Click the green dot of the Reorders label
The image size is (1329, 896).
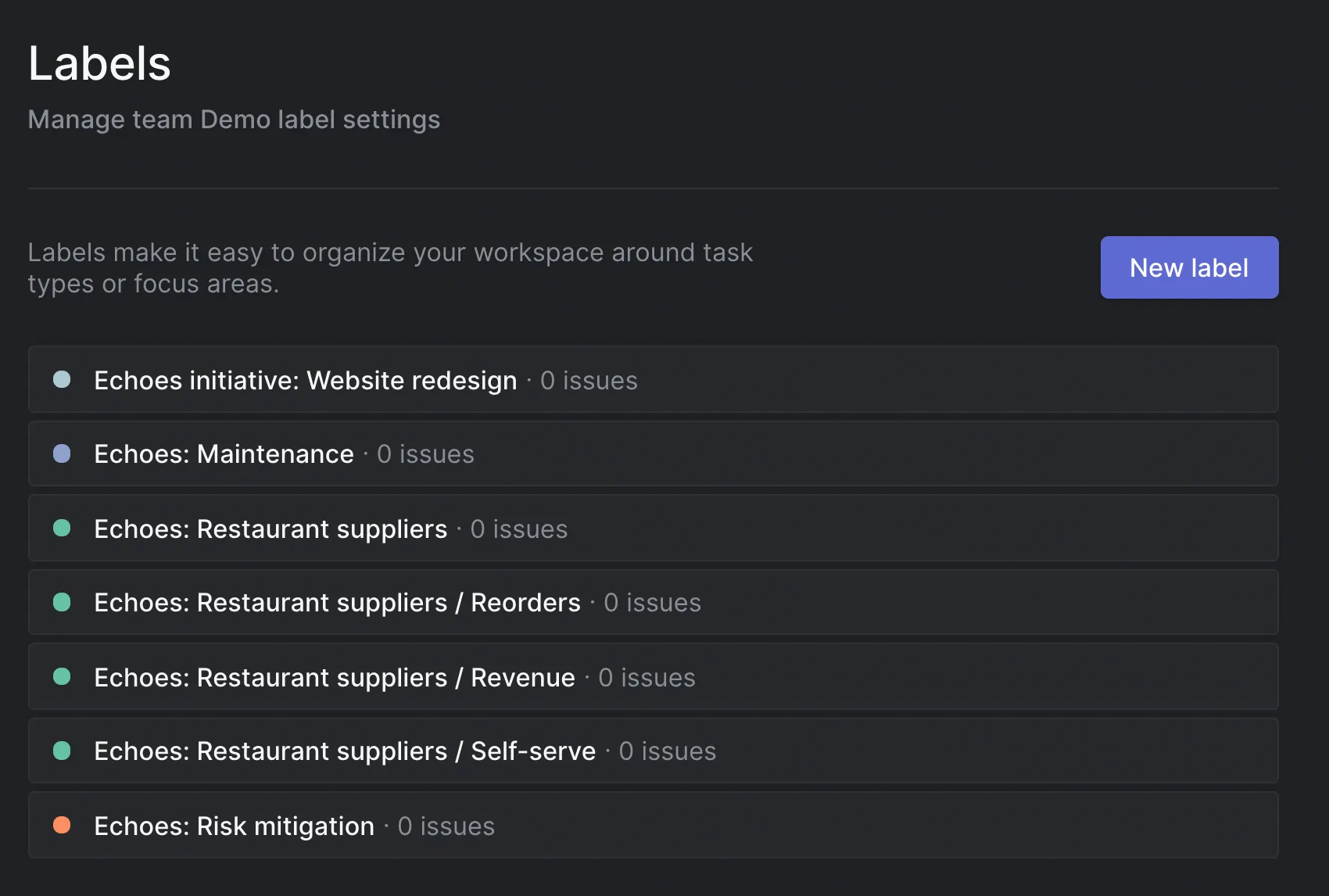62,602
